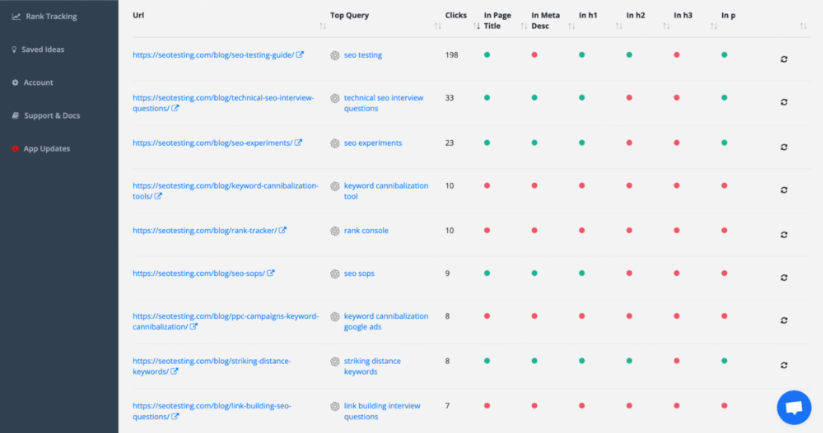Click the 'rank console' top query
823x433 pixels.
366,230
